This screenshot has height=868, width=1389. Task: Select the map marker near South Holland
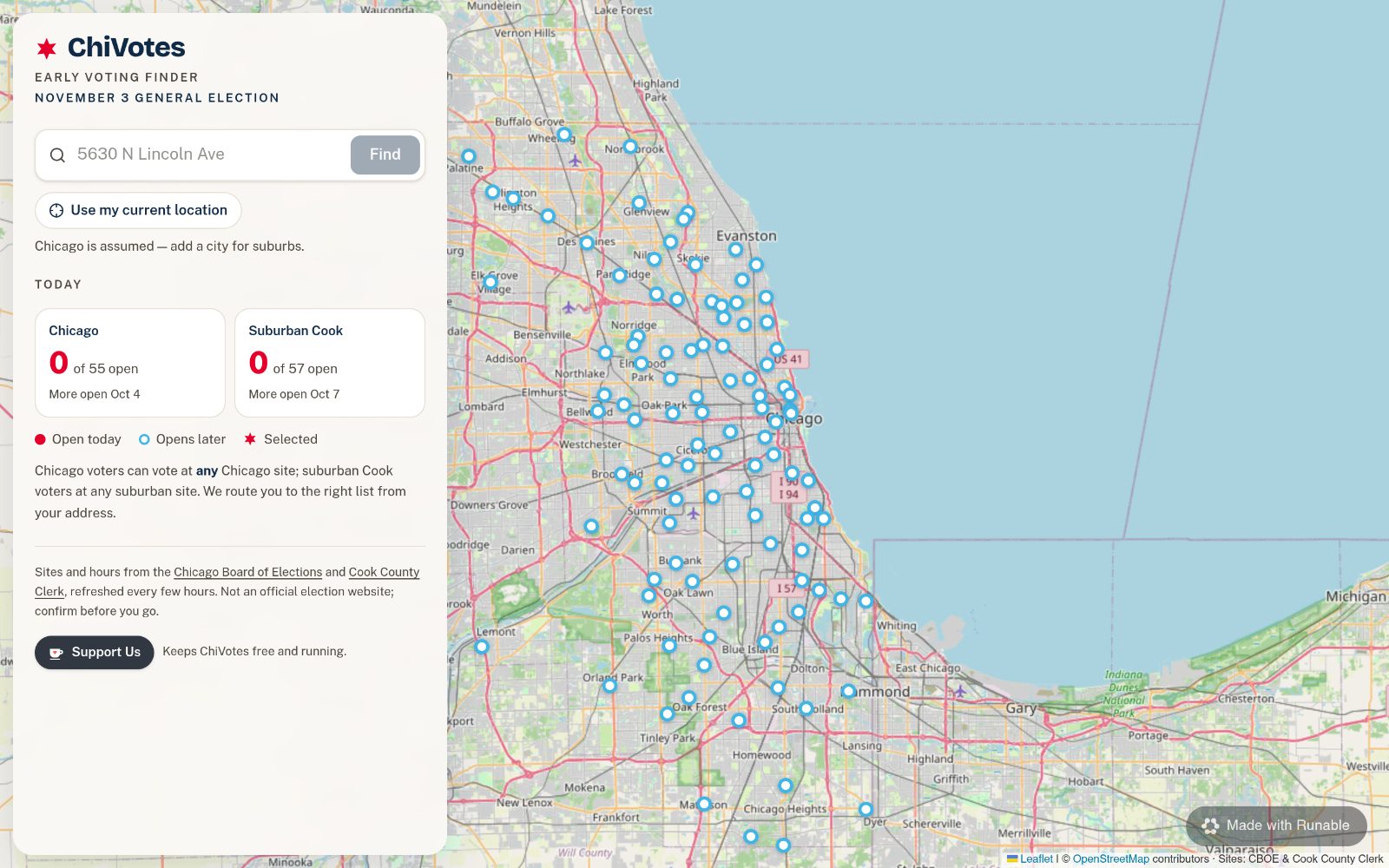806,708
